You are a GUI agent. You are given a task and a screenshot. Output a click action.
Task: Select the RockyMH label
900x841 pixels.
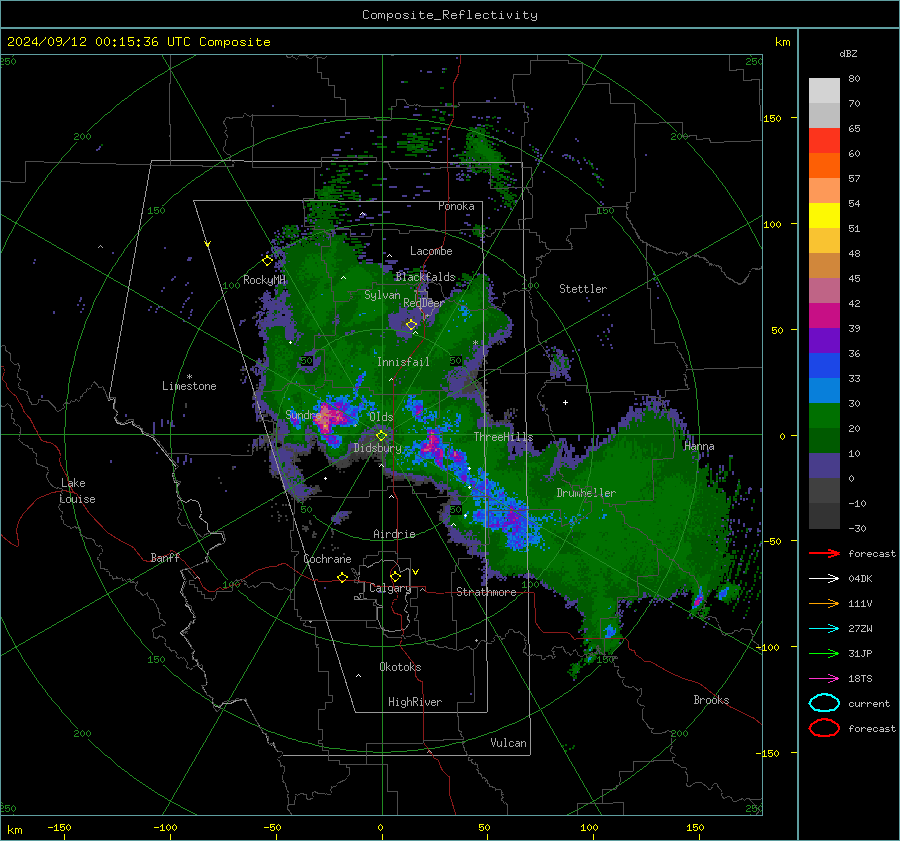264,280
